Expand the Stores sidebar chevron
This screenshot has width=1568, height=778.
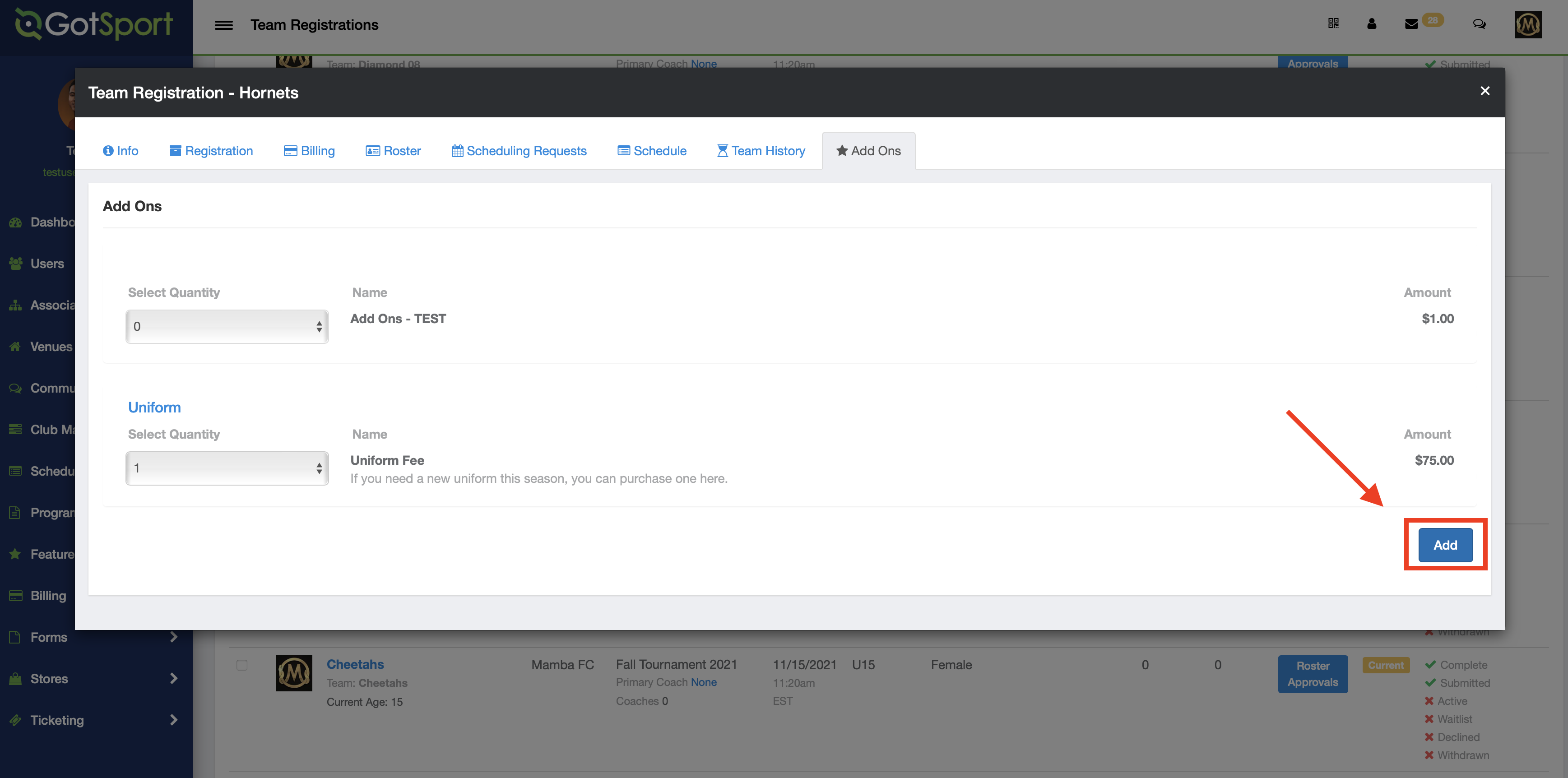point(173,678)
